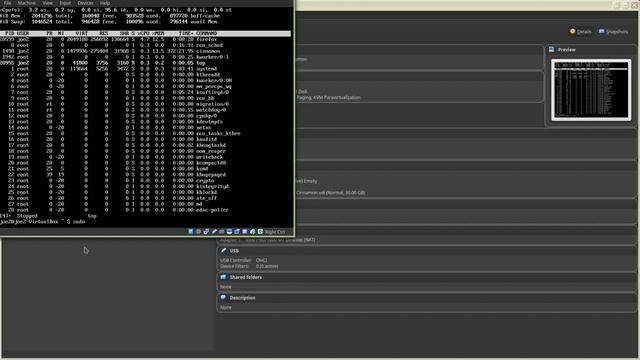Click the 'Empty' optical drive entry
Image resolution: width=640 pixels, height=360 pixels.
point(310,181)
